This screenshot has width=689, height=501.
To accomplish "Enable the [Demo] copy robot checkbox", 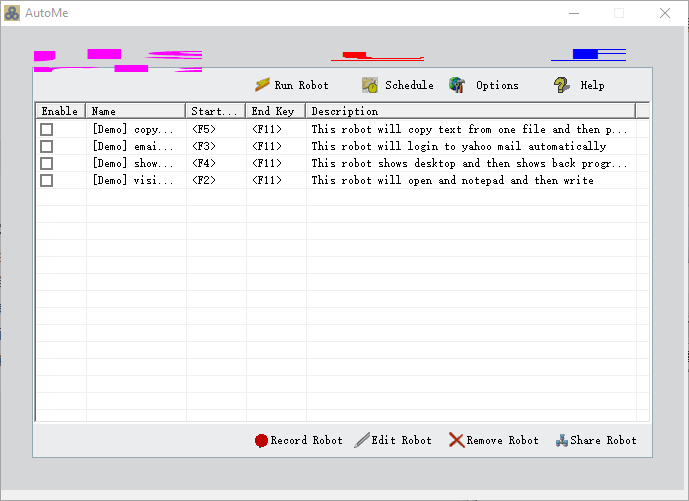I will pos(47,129).
